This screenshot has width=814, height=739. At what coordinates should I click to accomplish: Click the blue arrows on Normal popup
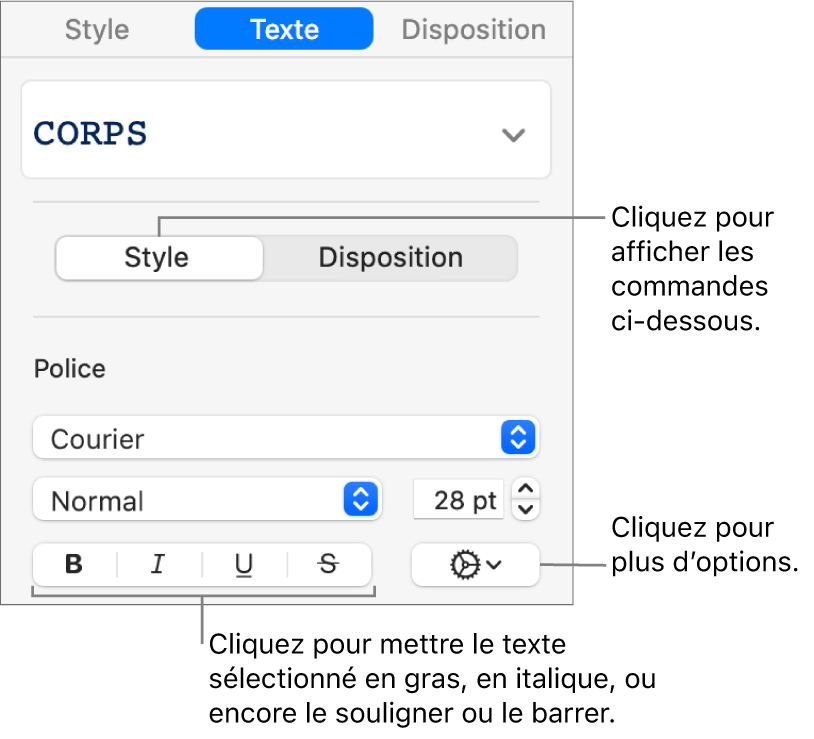point(360,500)
